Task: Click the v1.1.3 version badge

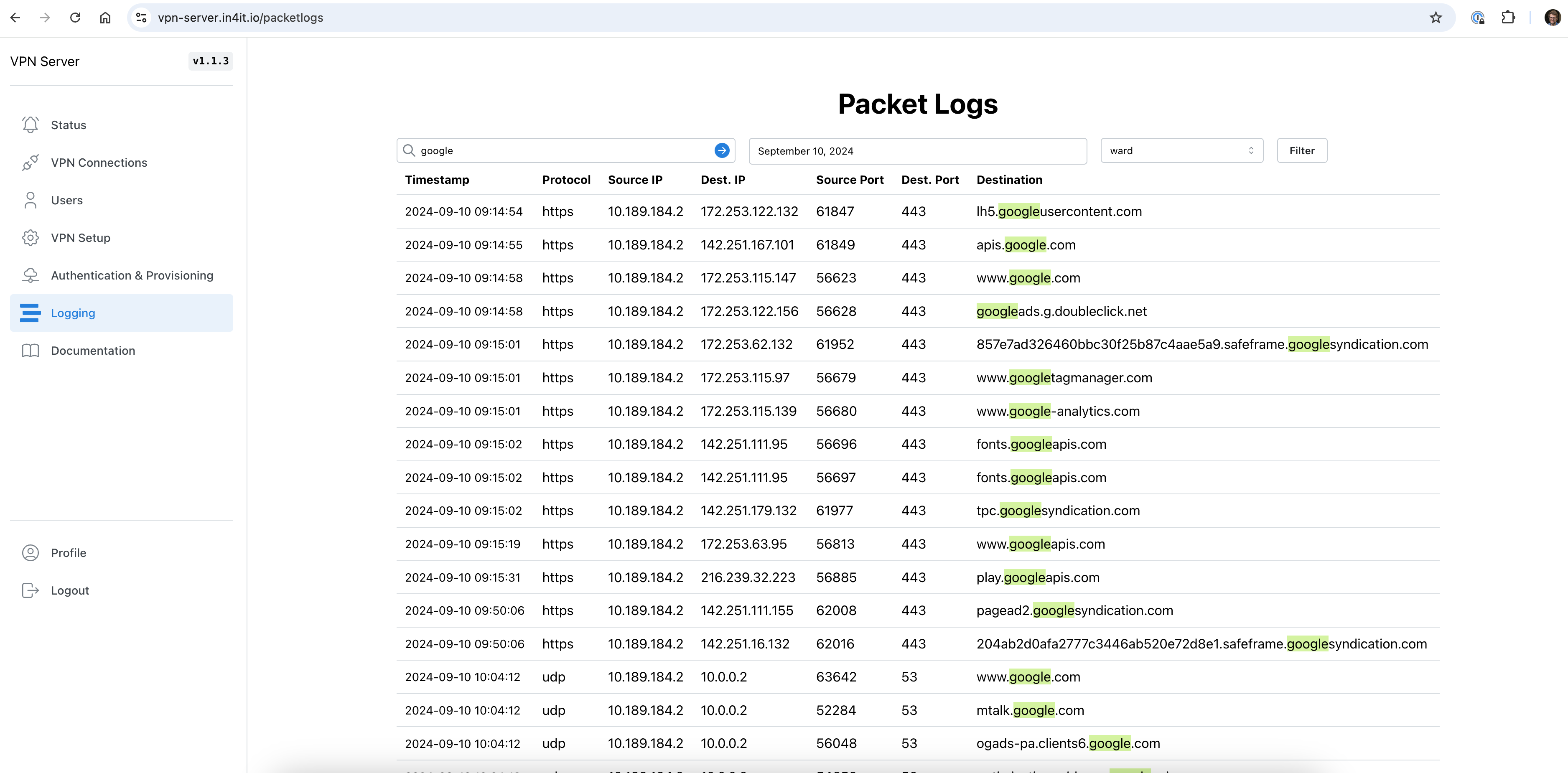Action: click(210, 61)
